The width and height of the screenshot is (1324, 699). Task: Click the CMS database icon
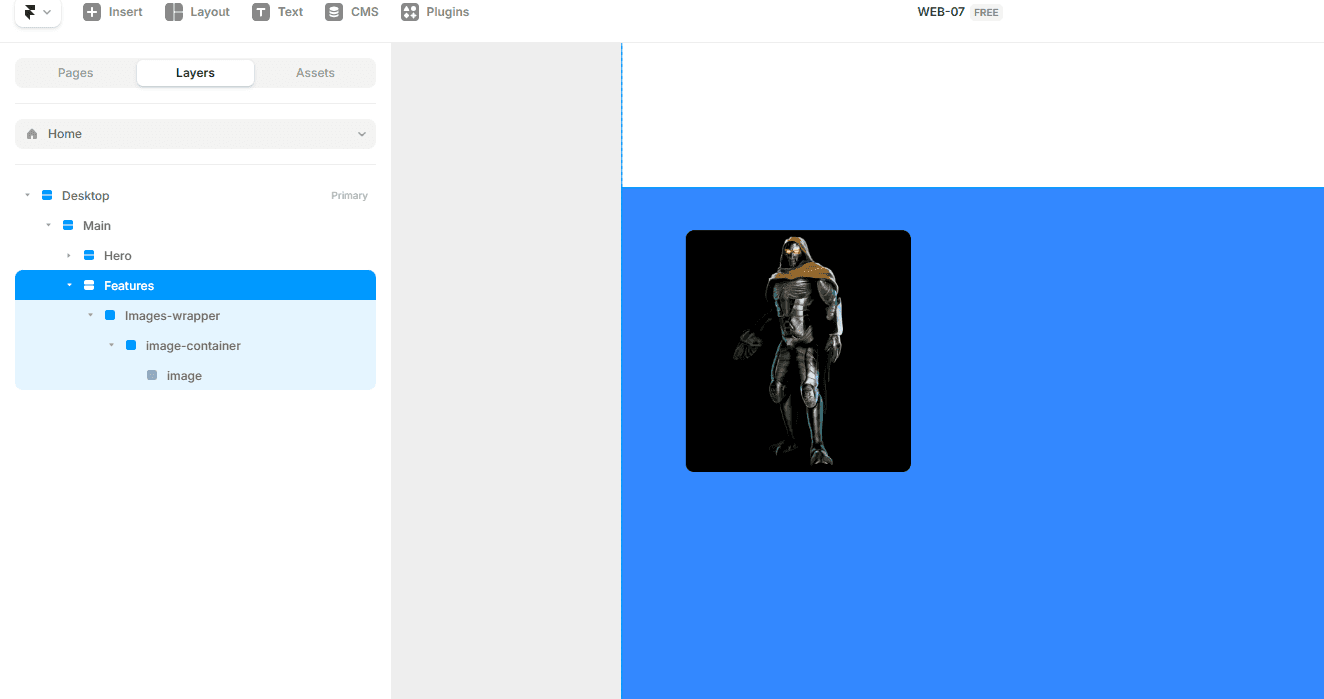334,12
